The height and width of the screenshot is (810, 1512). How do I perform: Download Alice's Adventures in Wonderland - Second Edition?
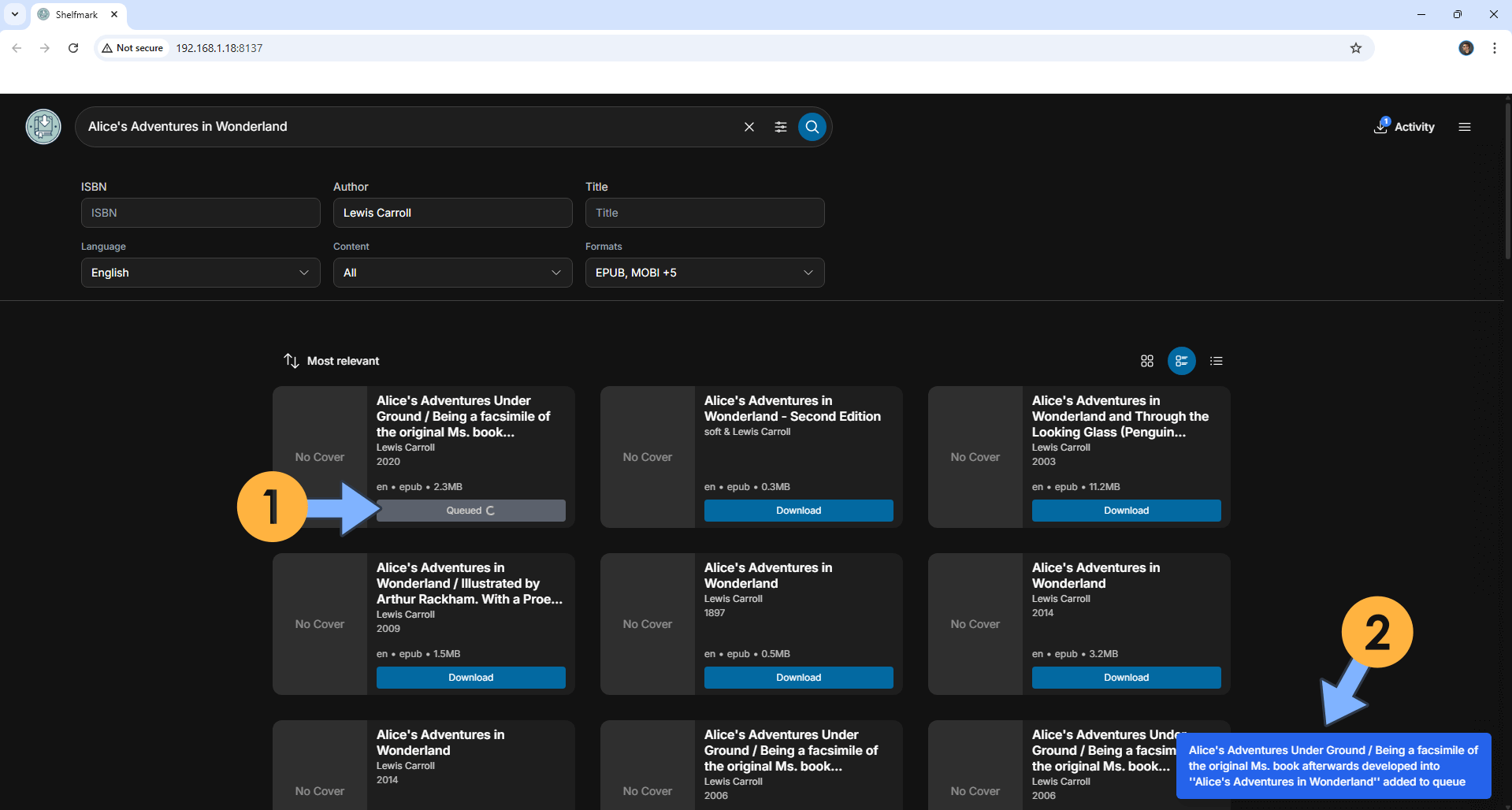click(798, 511)
